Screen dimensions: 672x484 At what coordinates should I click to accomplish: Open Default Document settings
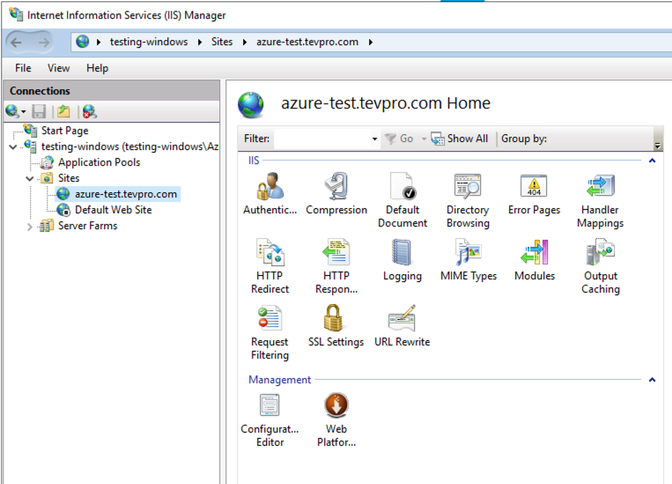402,200
